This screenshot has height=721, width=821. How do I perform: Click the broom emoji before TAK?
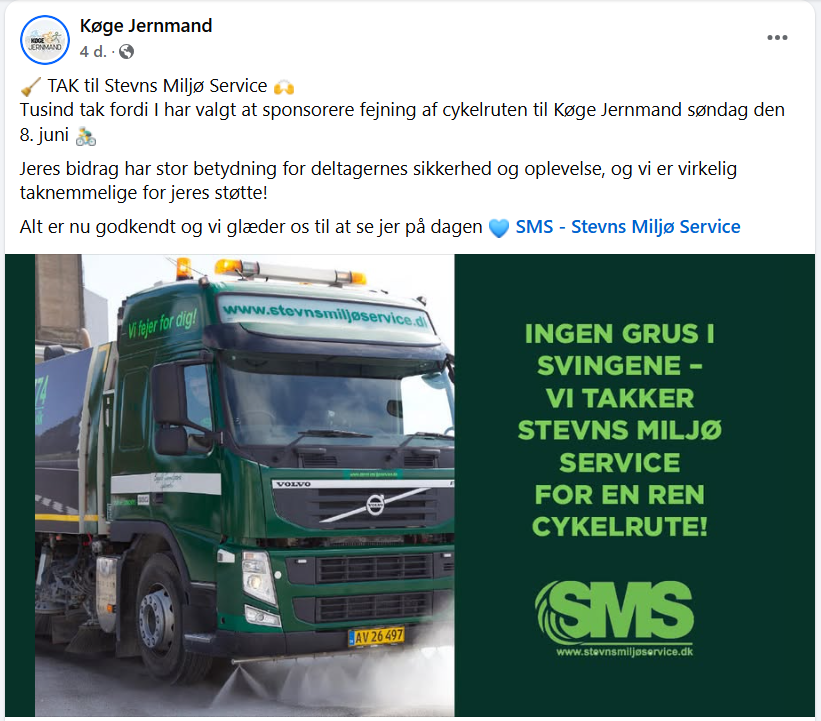coord(30,86)
